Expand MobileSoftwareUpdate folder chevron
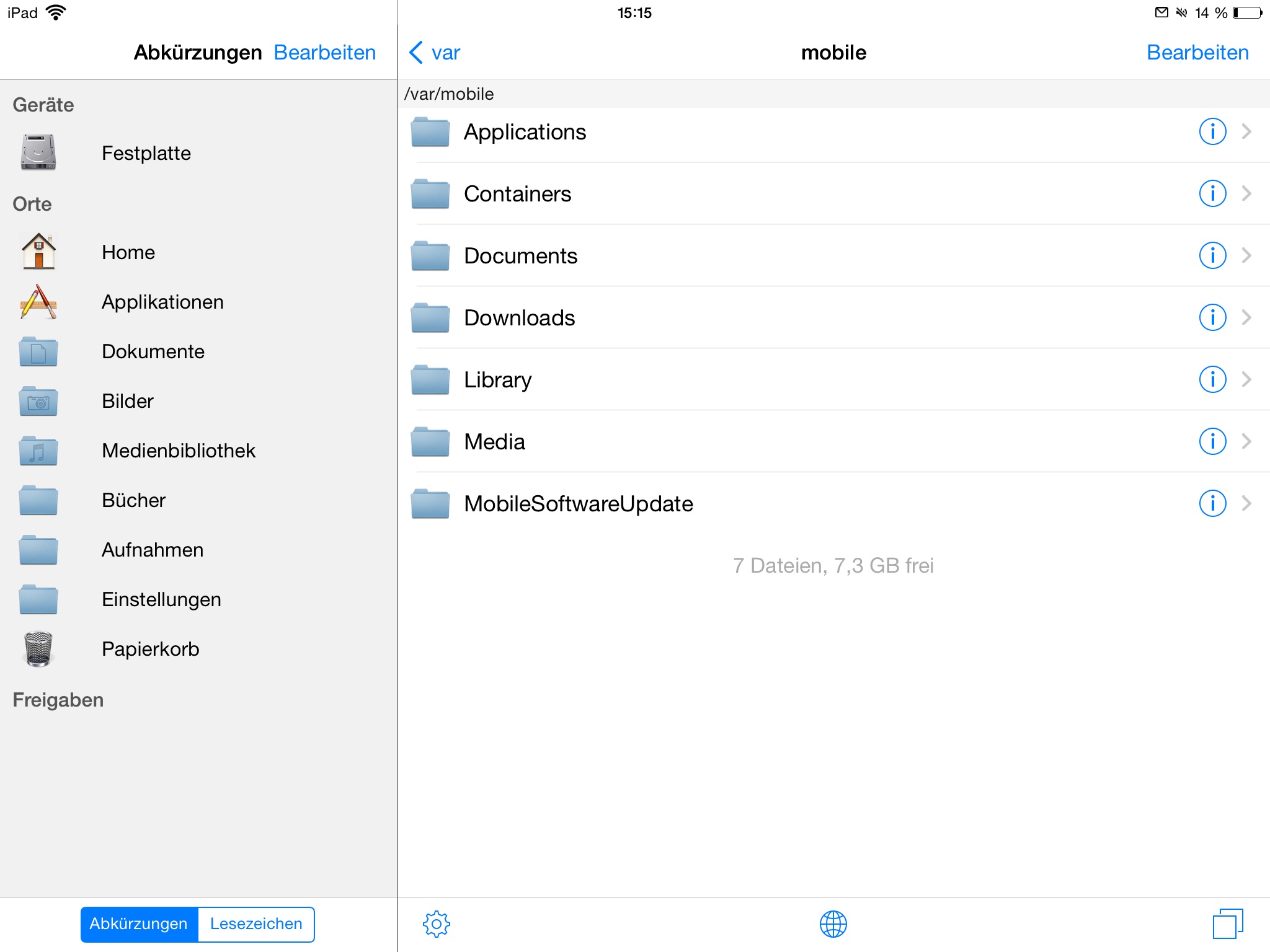The image size is (1270, 952). click(x=1246, y=503)
